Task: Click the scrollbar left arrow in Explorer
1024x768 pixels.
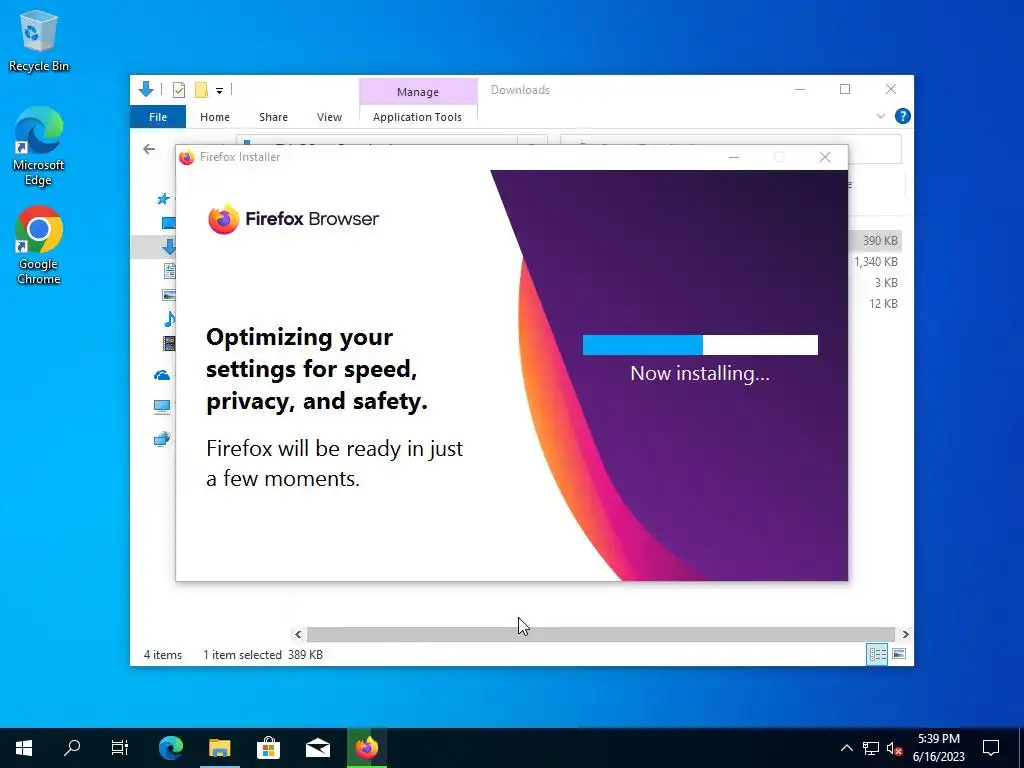Action: coord(298,634)
